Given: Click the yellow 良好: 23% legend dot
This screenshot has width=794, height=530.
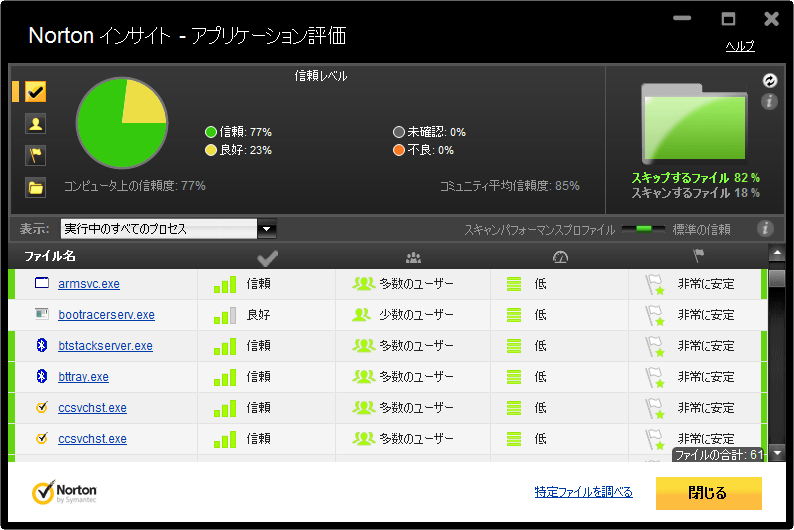Looking at the screenshot, I should [x=211, y=150].
